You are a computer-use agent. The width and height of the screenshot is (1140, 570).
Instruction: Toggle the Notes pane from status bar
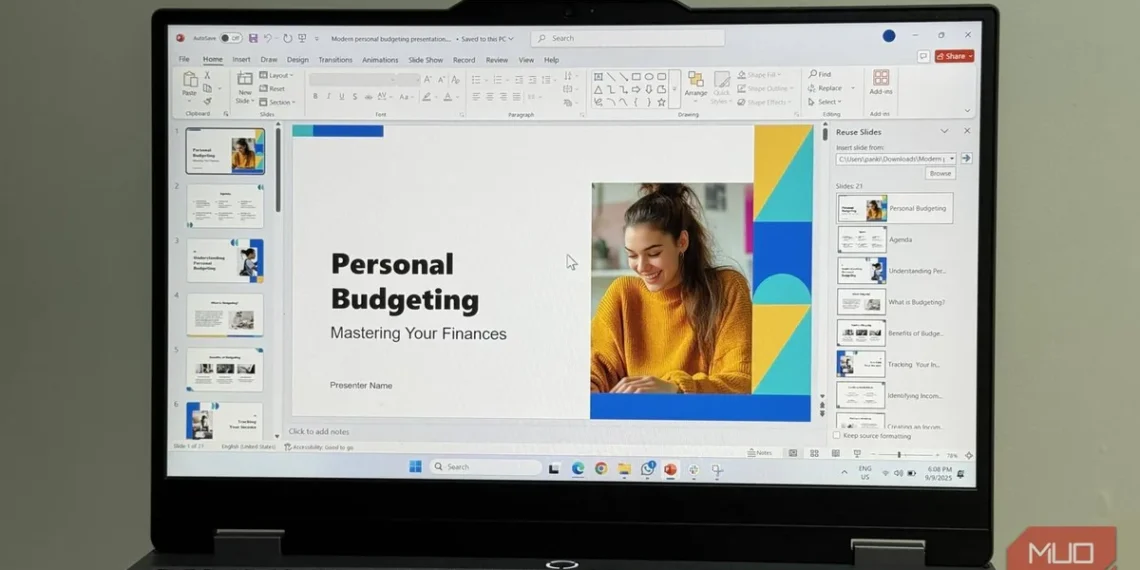click(759, 453)
